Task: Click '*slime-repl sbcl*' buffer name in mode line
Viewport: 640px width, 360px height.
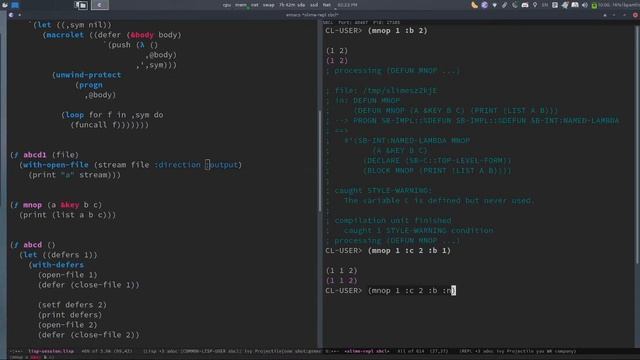Action: click(367, 351)
